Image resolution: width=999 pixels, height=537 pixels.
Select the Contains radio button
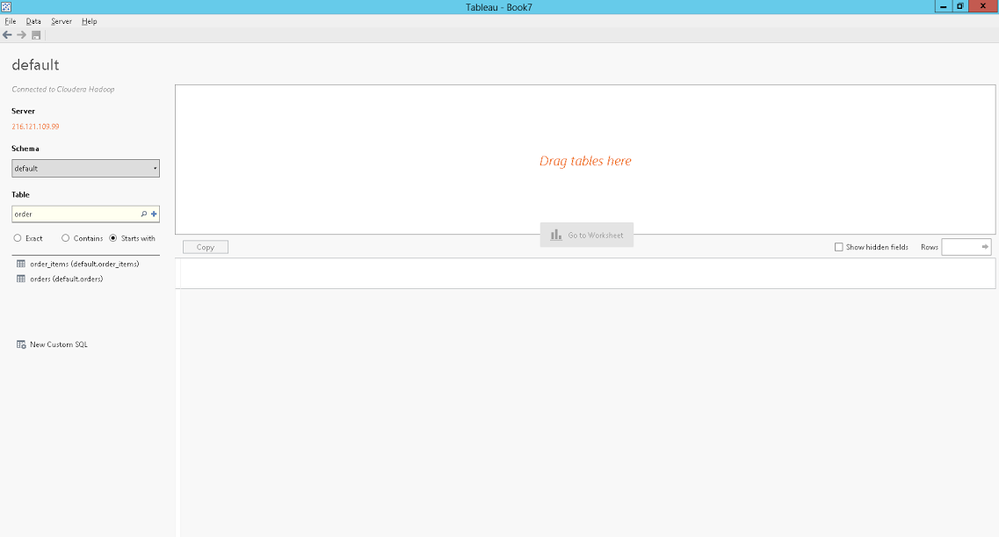click(65, 238)
